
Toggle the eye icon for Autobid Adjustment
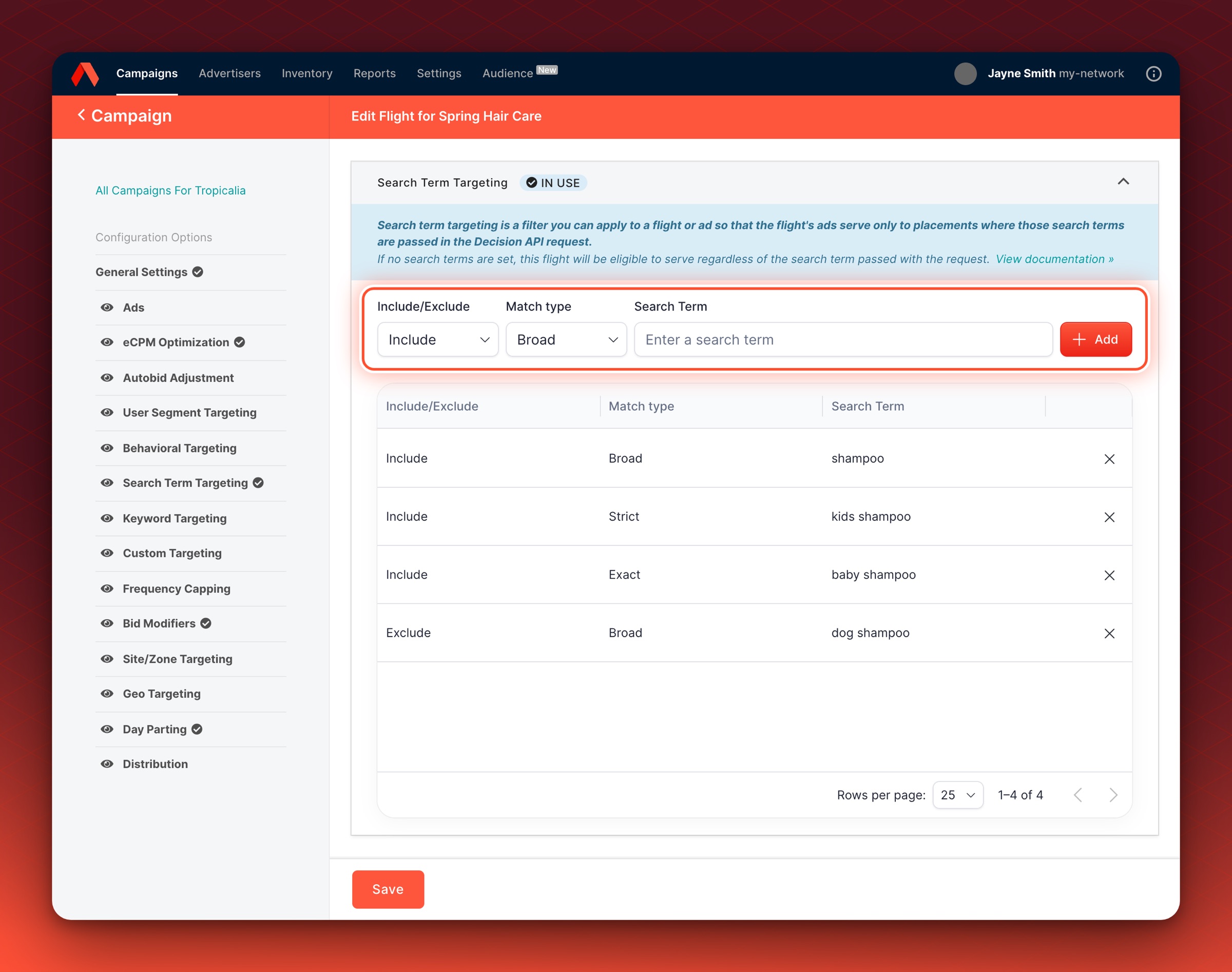[x=107, y=378]
